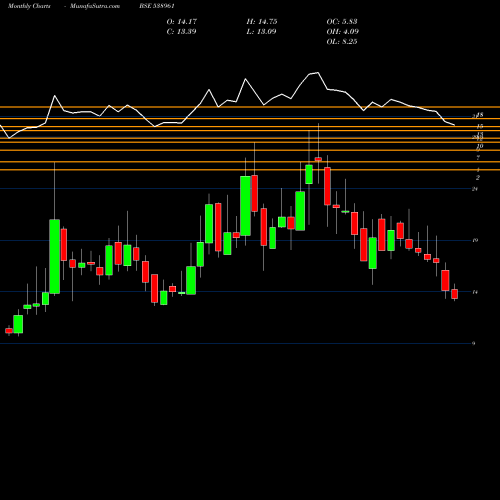The height and width of the screenshot is (500, 500).
Task: Click the tallest green candlestick on left
Action: pos(55,256)
